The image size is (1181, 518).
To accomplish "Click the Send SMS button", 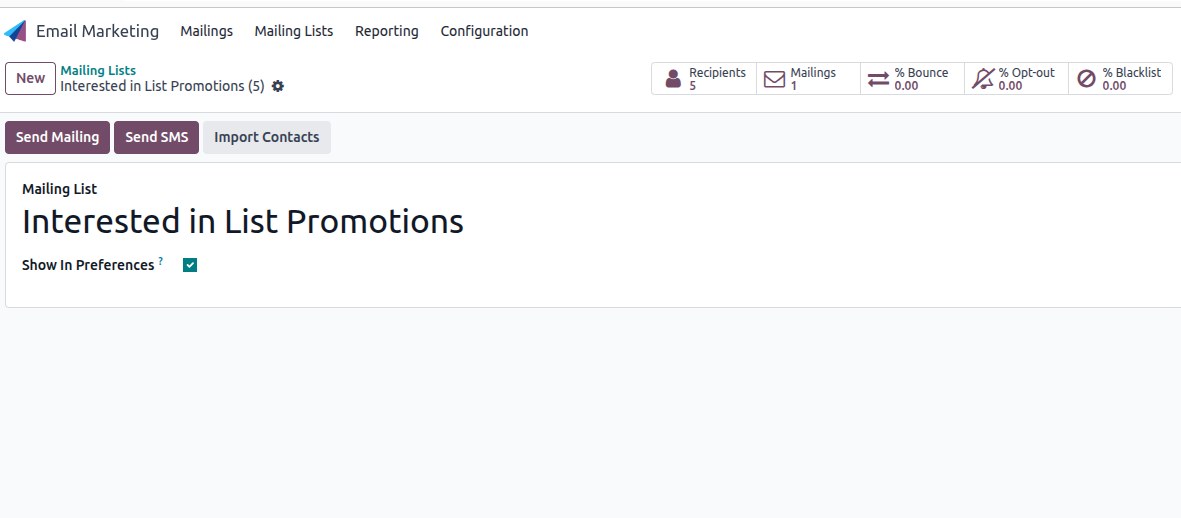I will pos(157,137).
